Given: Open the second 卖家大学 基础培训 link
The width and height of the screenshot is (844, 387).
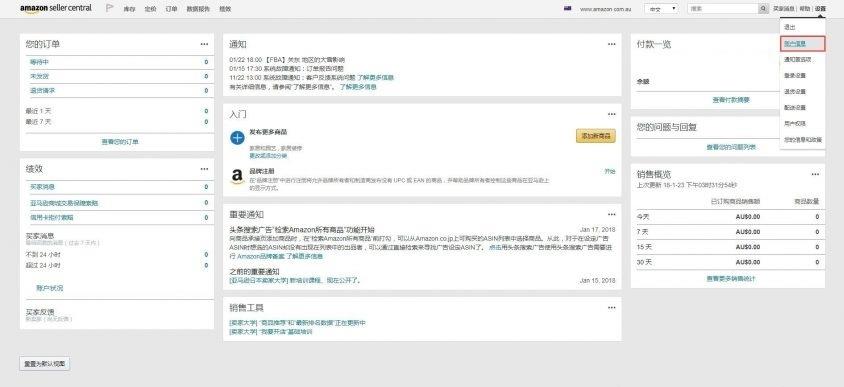Looking at the screenshot, I should [x=271, y=332].
